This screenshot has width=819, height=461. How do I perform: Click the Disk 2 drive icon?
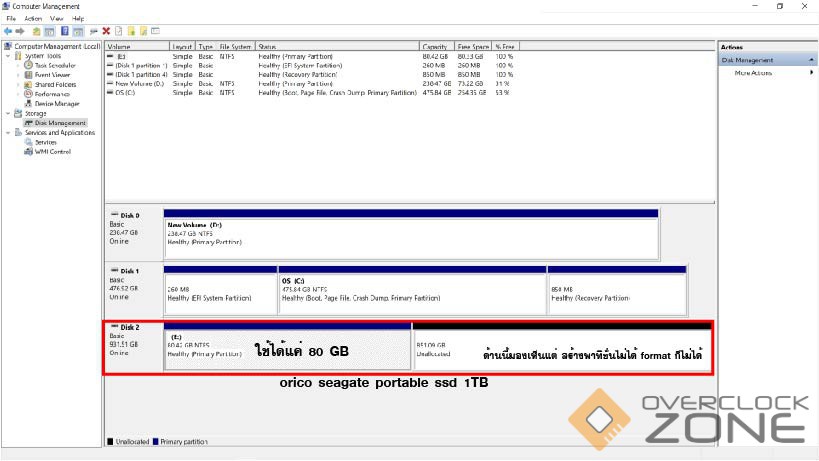point(114,327)
